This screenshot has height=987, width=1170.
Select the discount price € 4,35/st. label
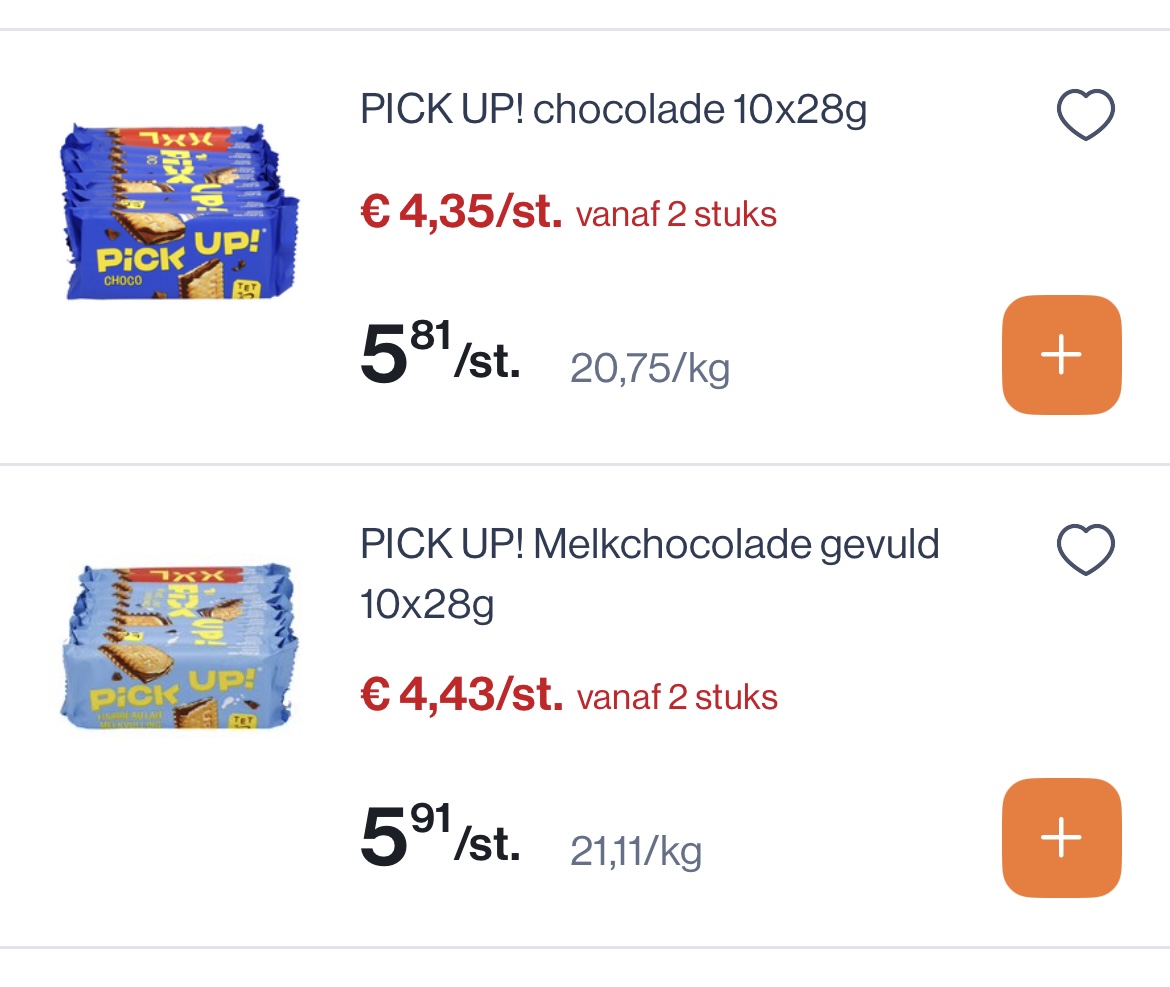click(x=460, y=213)
